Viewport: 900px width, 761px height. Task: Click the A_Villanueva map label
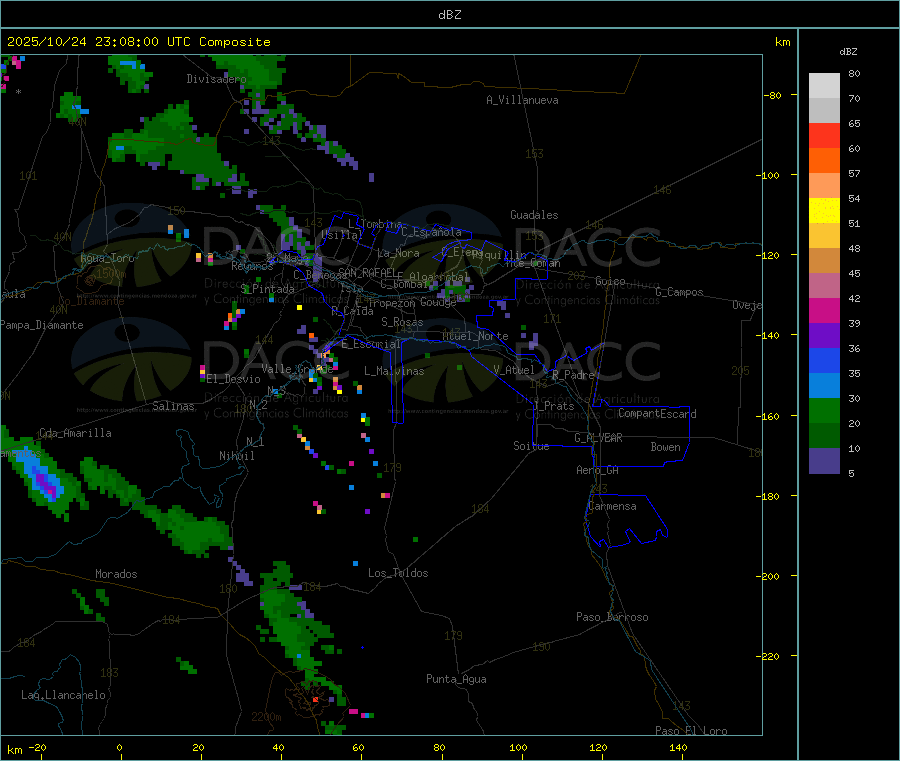tap(522, 100)
